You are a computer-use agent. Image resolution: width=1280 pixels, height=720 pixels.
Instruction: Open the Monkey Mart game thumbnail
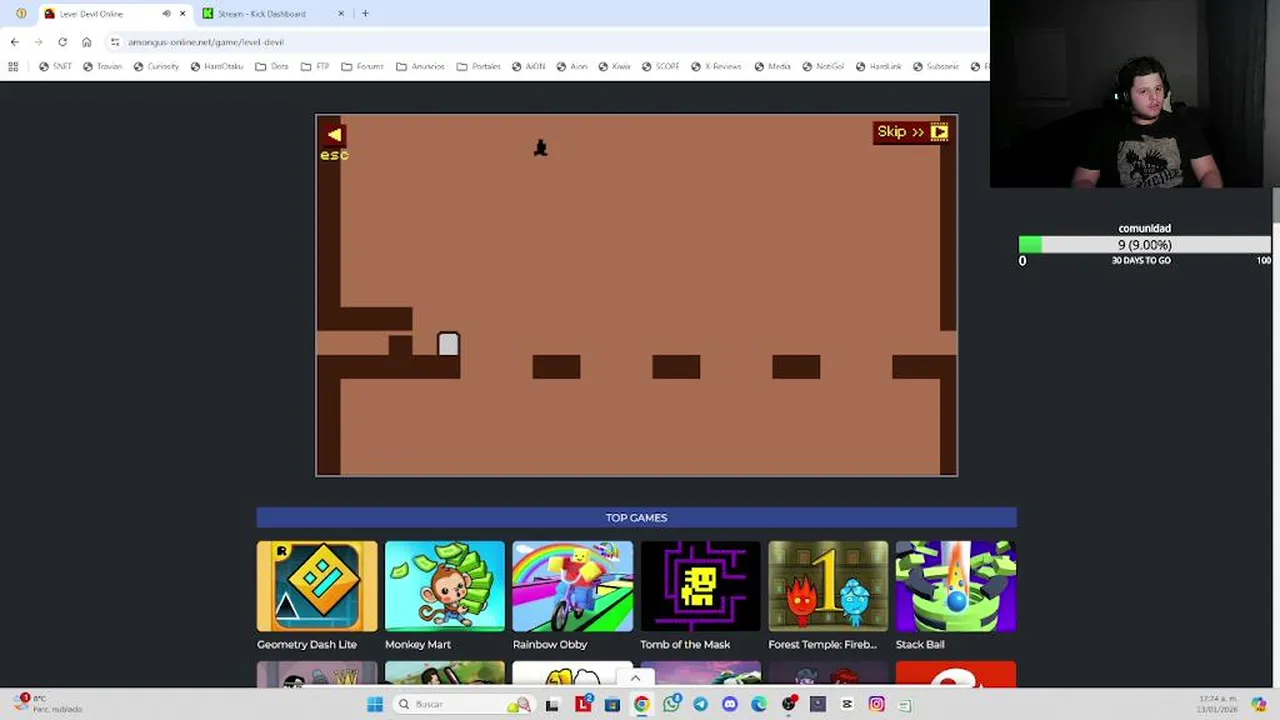point(445,586)
